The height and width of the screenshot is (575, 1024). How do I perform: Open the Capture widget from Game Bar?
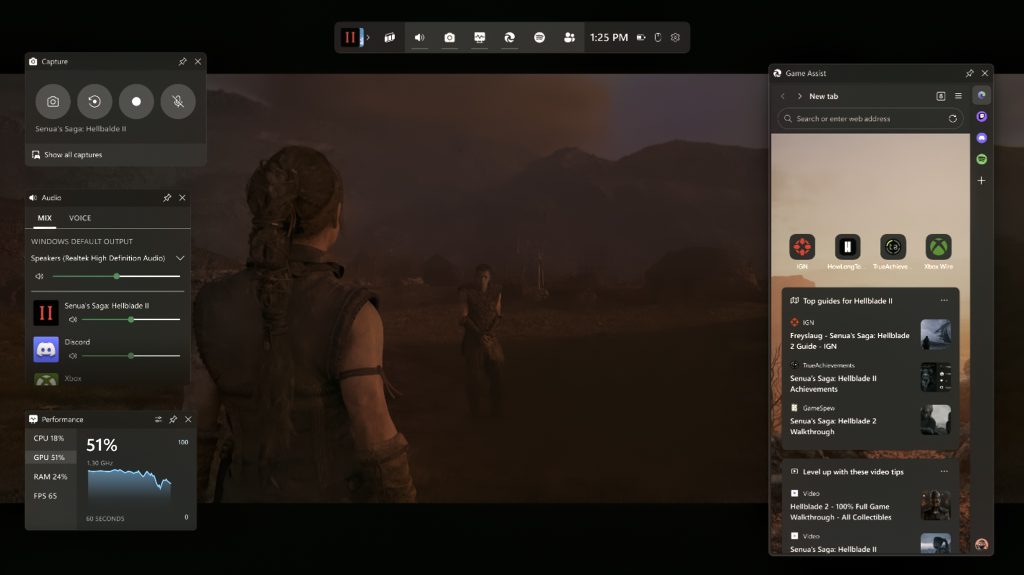449,37
